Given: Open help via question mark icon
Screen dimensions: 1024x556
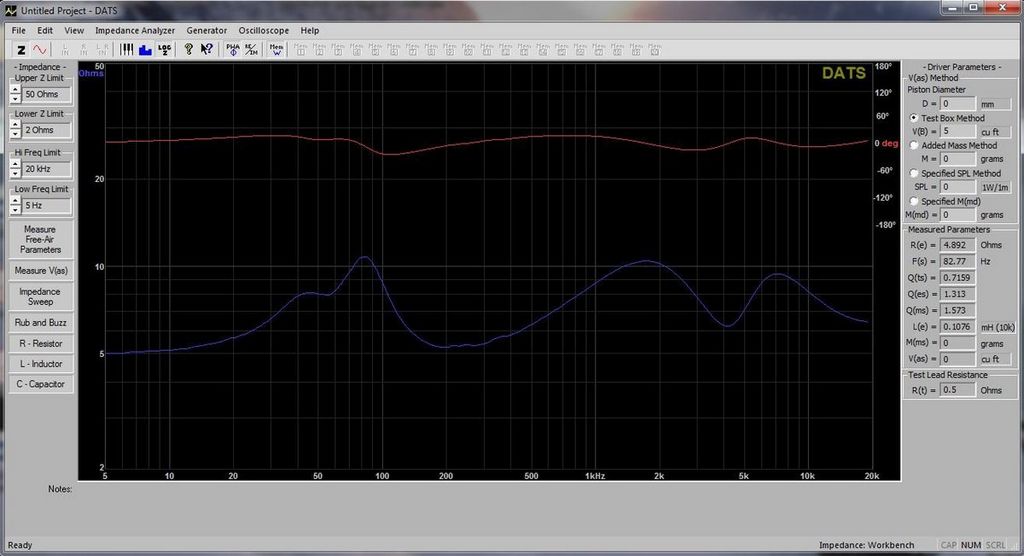Looking at the screenshot, I should (188, 50).
